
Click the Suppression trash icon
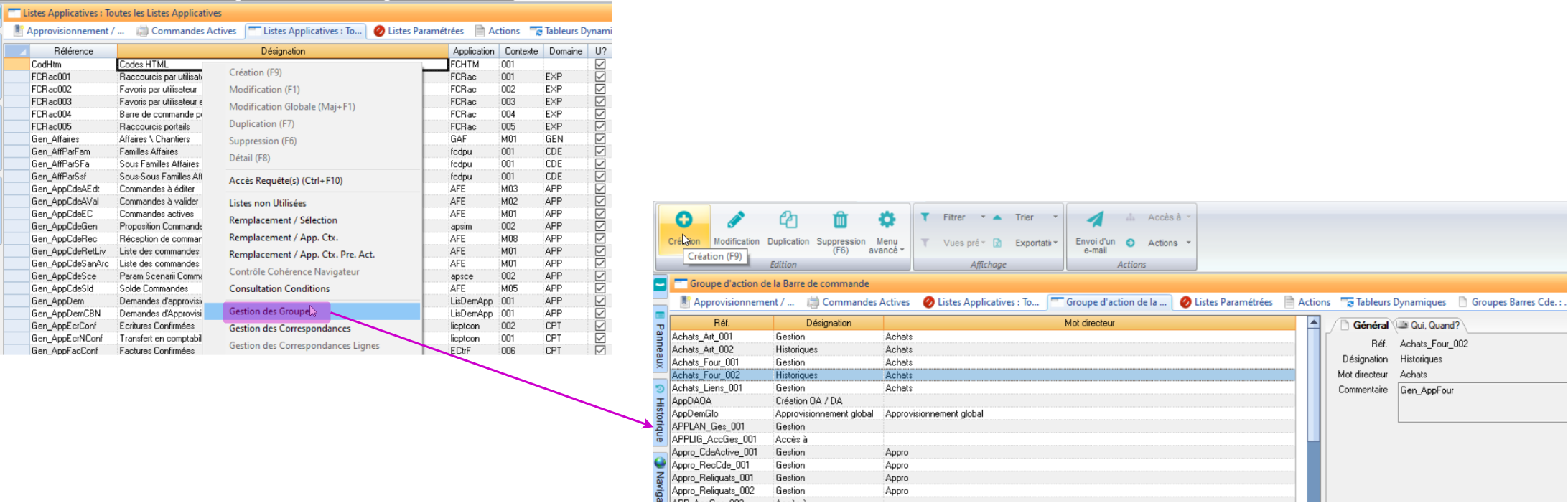[x=840, y=220]
